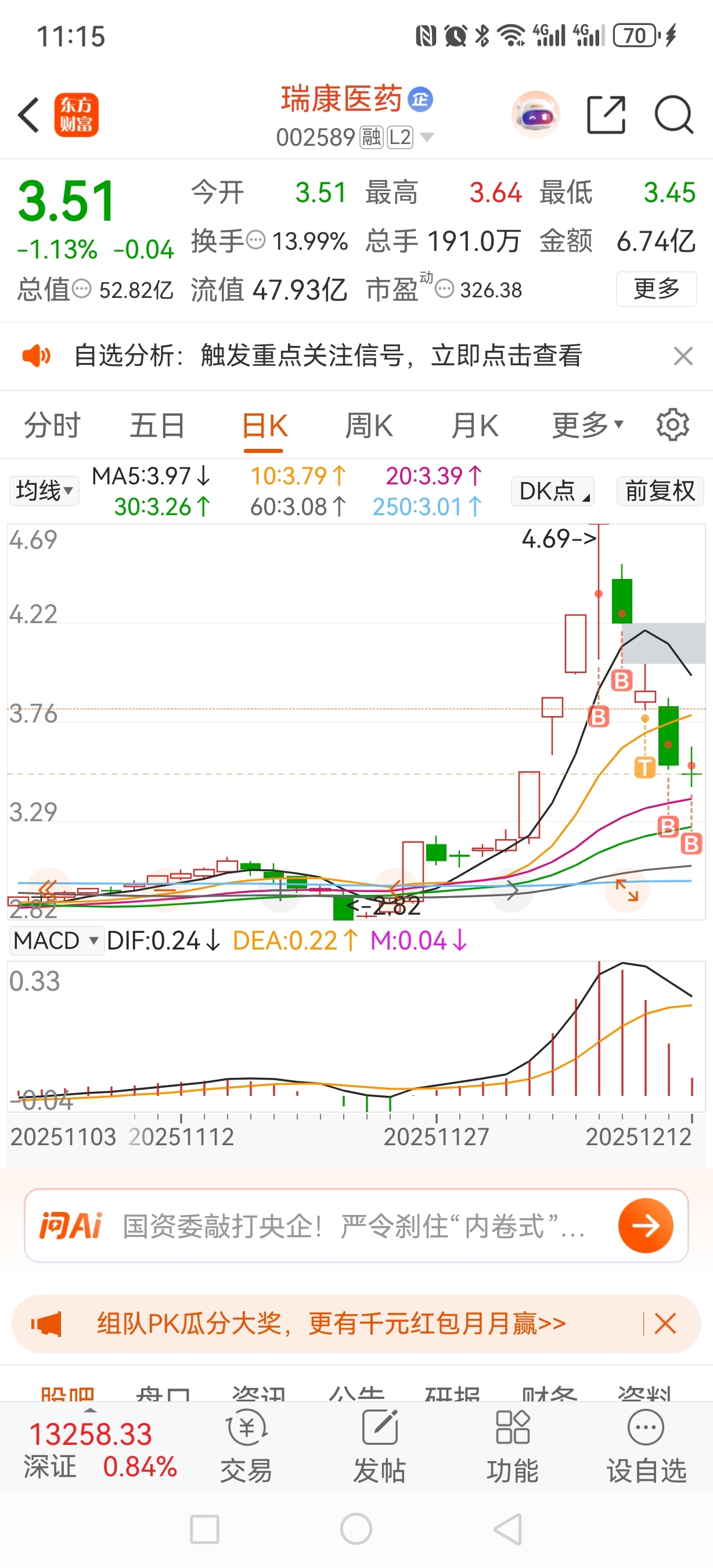Tap the 设自选 watchlist icon
Screen dimensions: 713x1568
pyautogui.click(x=646, y=1446)
